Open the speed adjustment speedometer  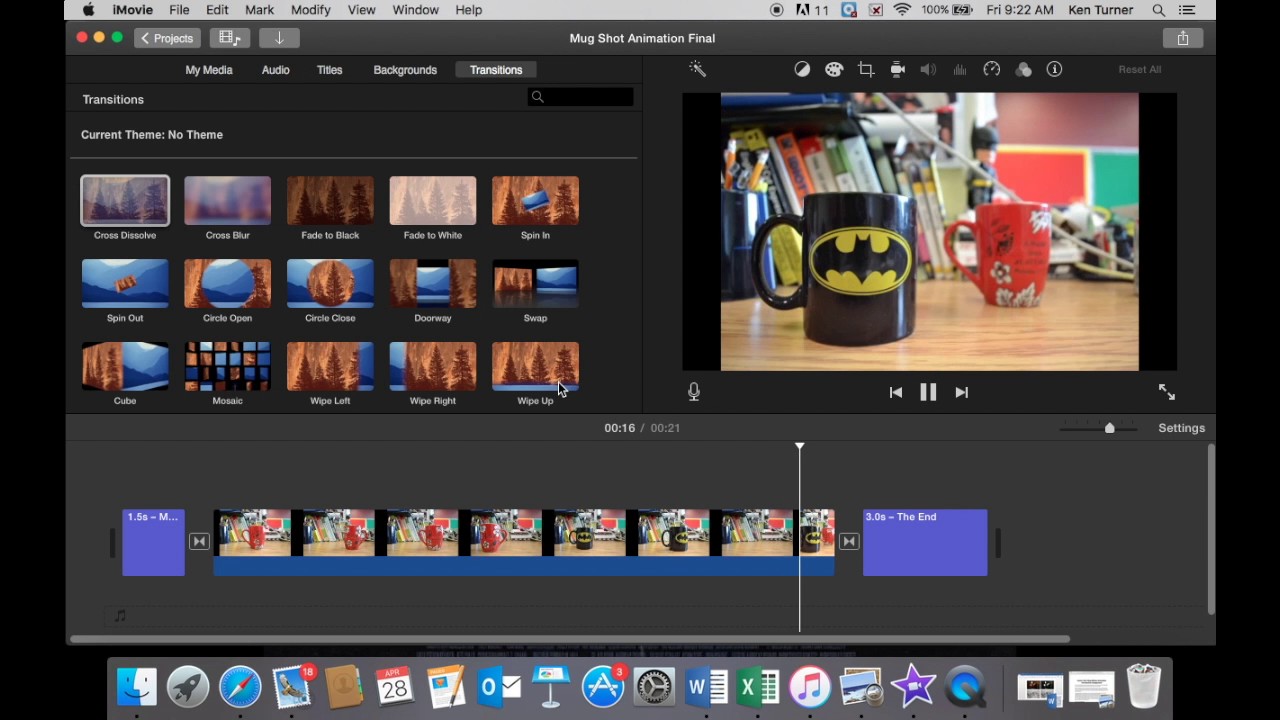pos(992,69)
